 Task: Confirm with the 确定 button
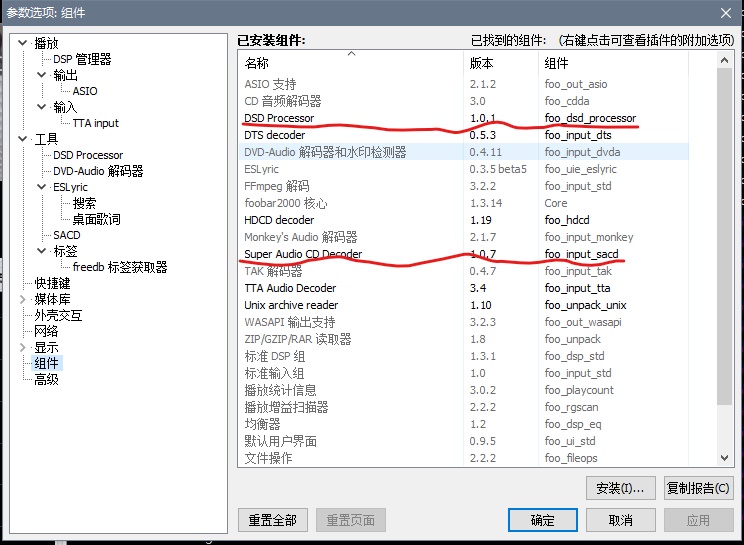pos(543,520)
